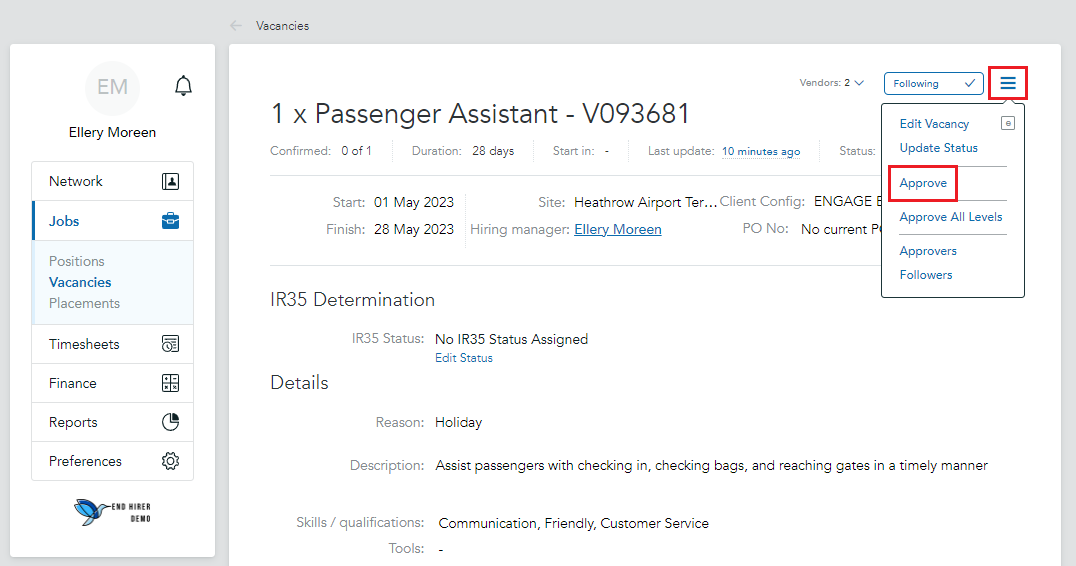Image resolution: width=1076 pixels, height=566 pixels.
Task: Open the hamburger actions menu
Action: coord(1007,83)
